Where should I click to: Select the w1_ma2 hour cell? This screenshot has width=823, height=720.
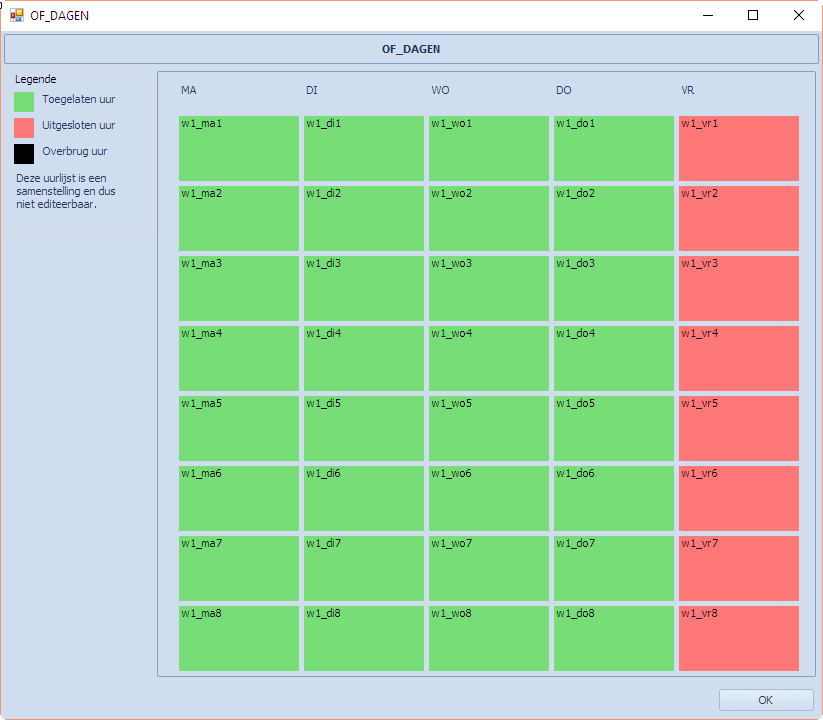239,218
